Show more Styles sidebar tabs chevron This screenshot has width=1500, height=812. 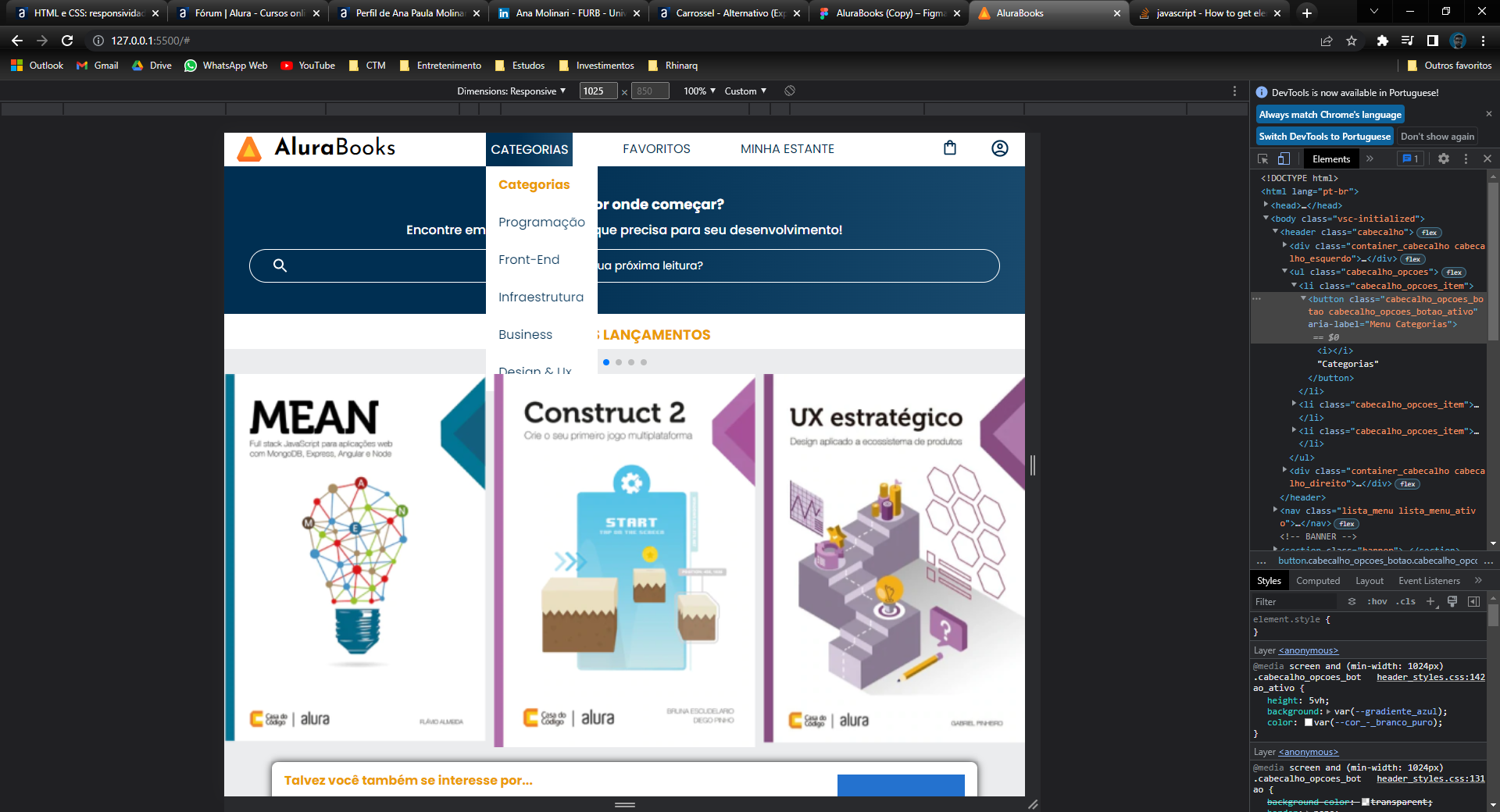(1478, 580)
